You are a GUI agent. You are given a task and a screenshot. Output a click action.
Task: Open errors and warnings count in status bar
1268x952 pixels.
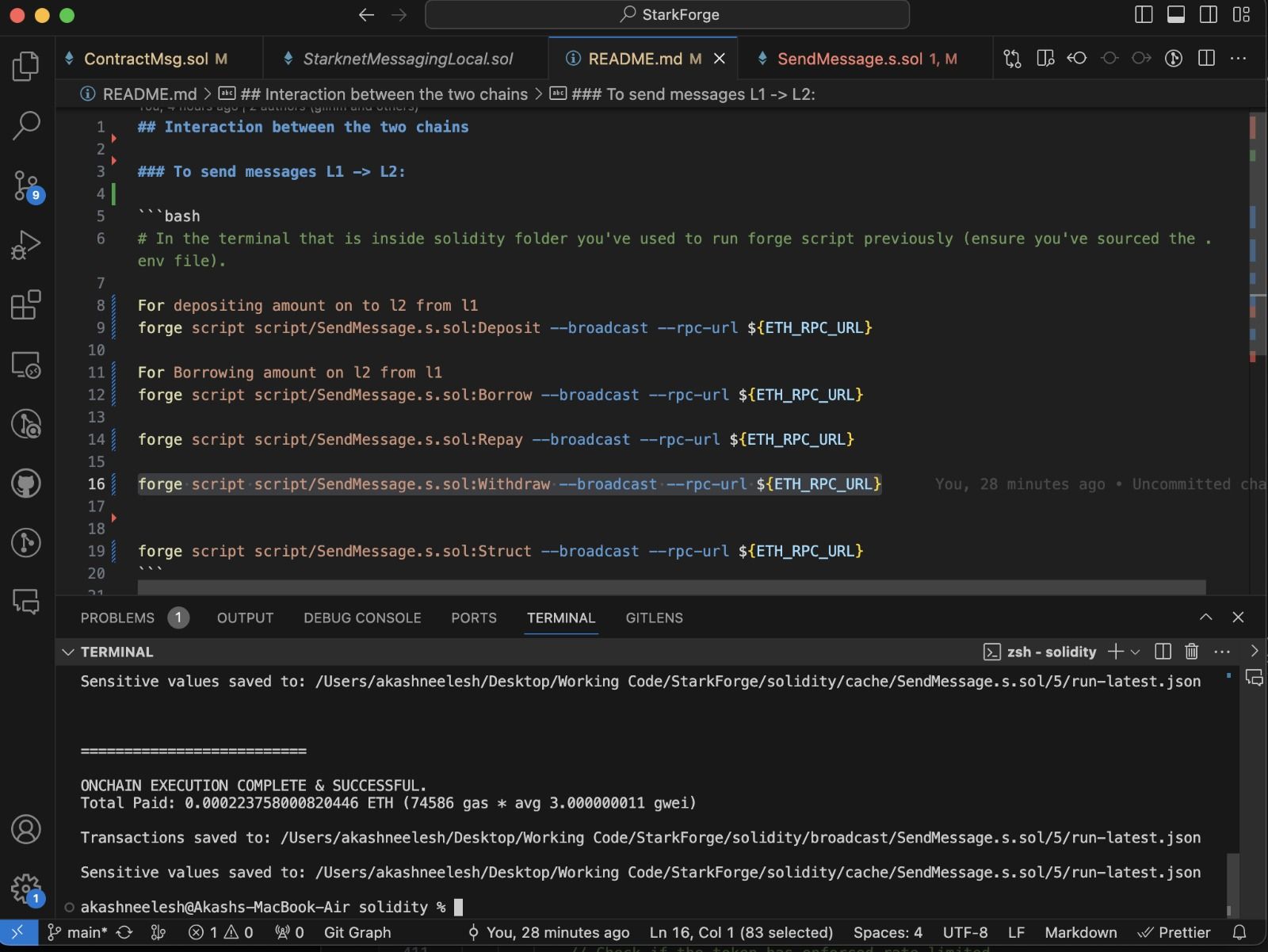coord(220,932)
